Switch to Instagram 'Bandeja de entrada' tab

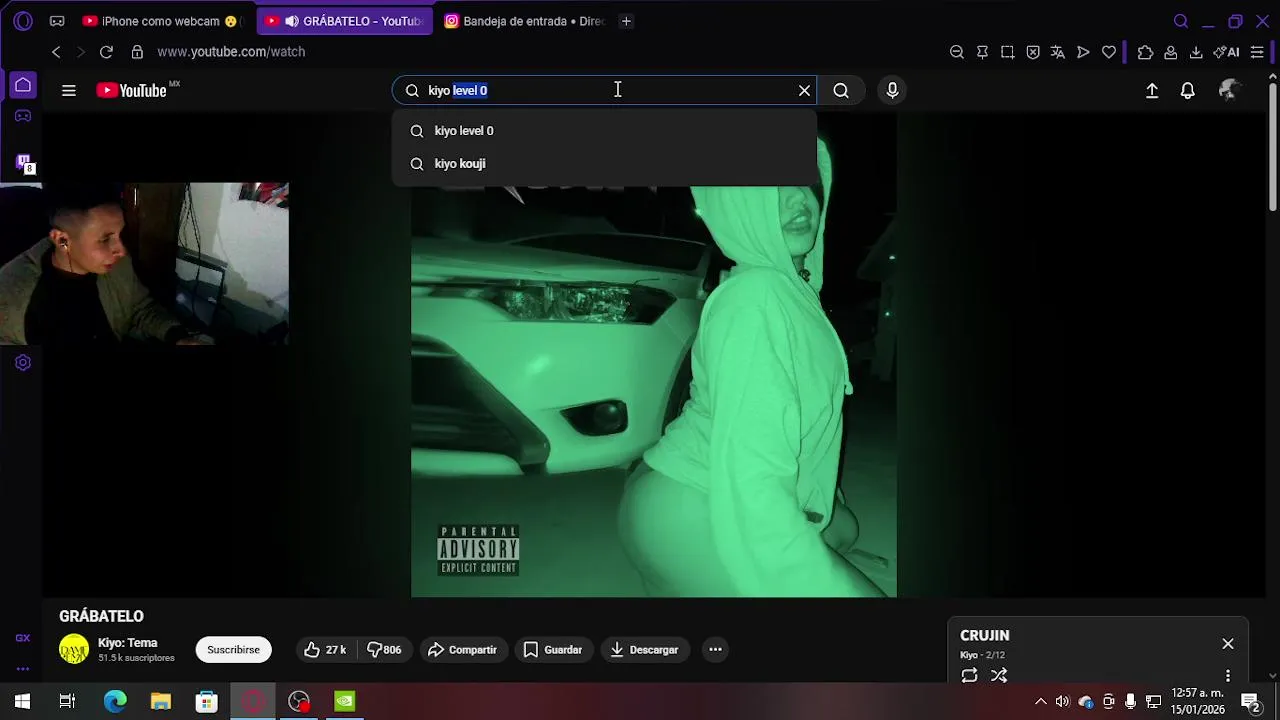(x=524, y=21)
